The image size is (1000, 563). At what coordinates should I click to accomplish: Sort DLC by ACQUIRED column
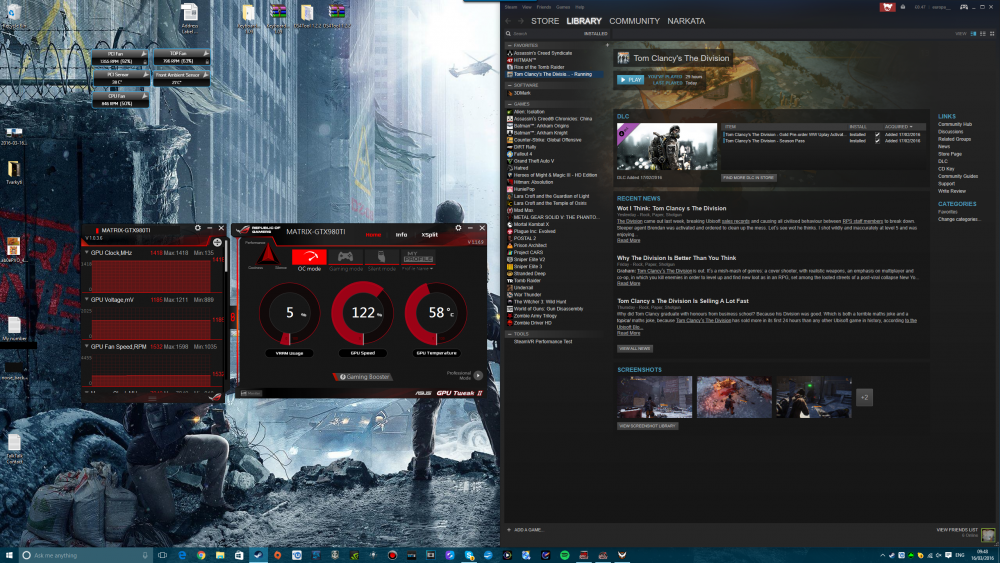pyautogui.click(x=898, y=127)
